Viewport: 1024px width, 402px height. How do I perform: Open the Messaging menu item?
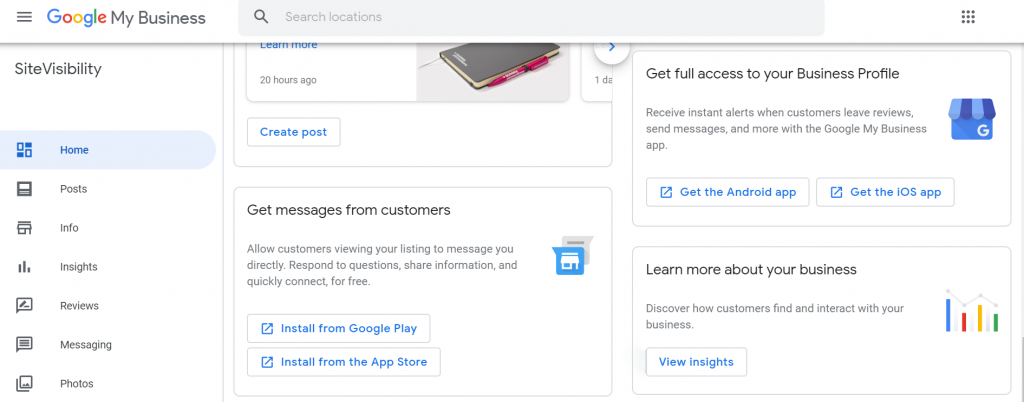tap(85, 345)
